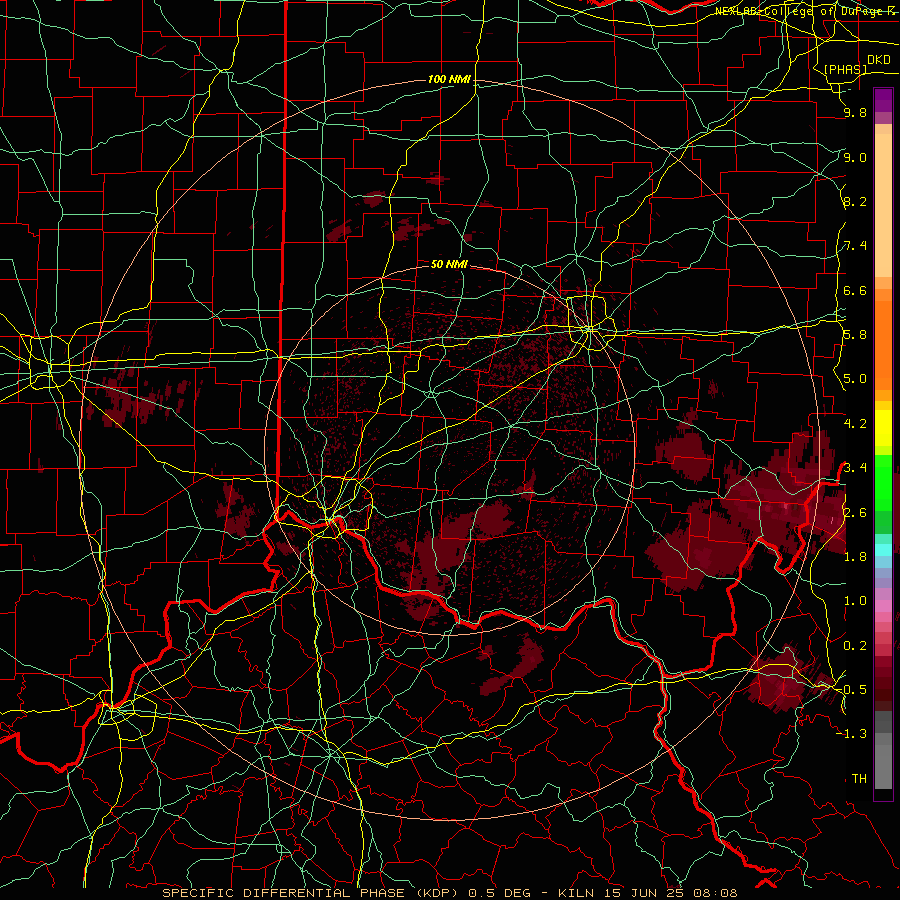Click the "TH" threshold label on the scale
Image resolution: width=900 pixels, height=900 pixels.
[x=859, y=779]
